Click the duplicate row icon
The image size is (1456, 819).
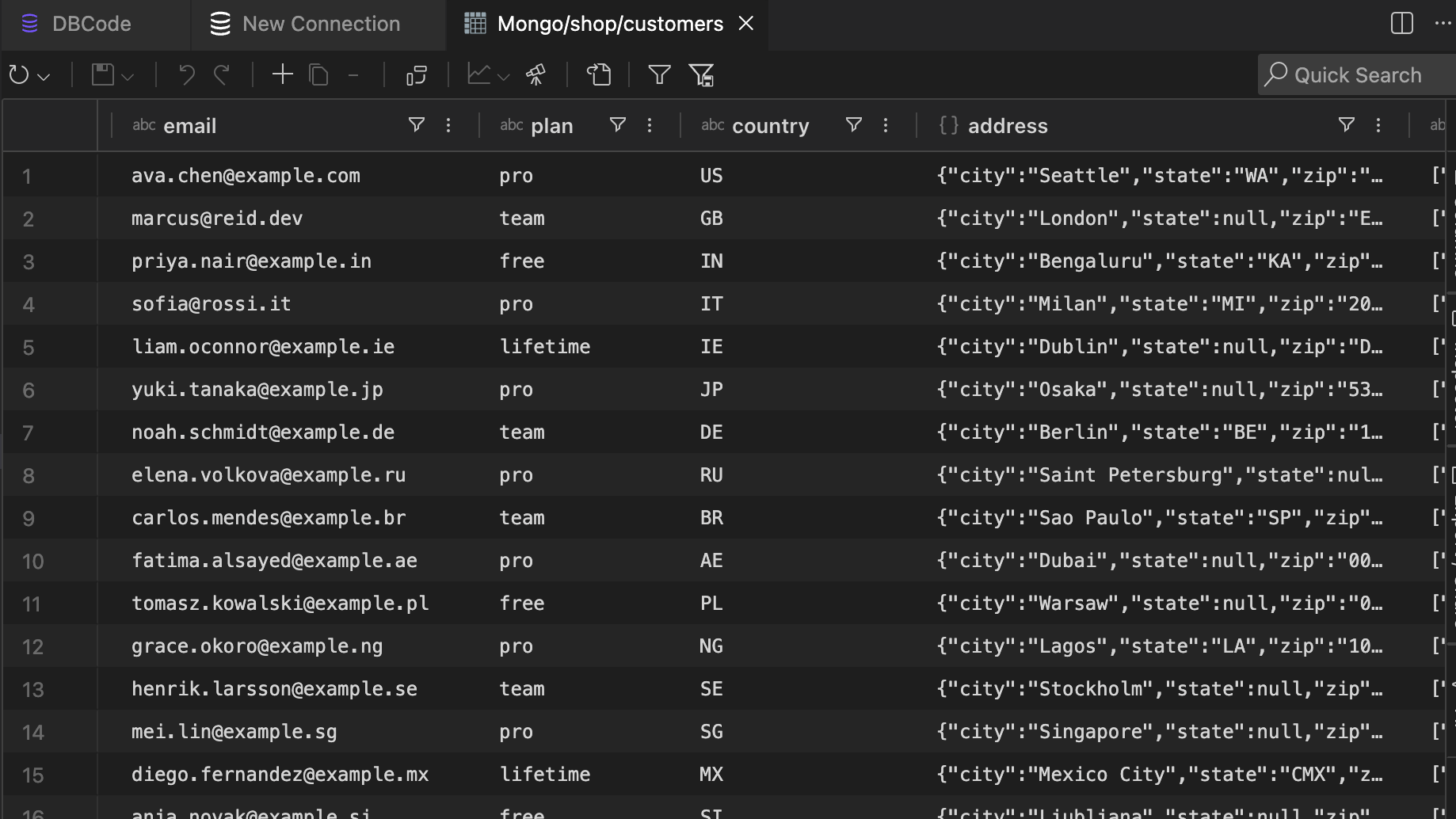click(318, 75)
